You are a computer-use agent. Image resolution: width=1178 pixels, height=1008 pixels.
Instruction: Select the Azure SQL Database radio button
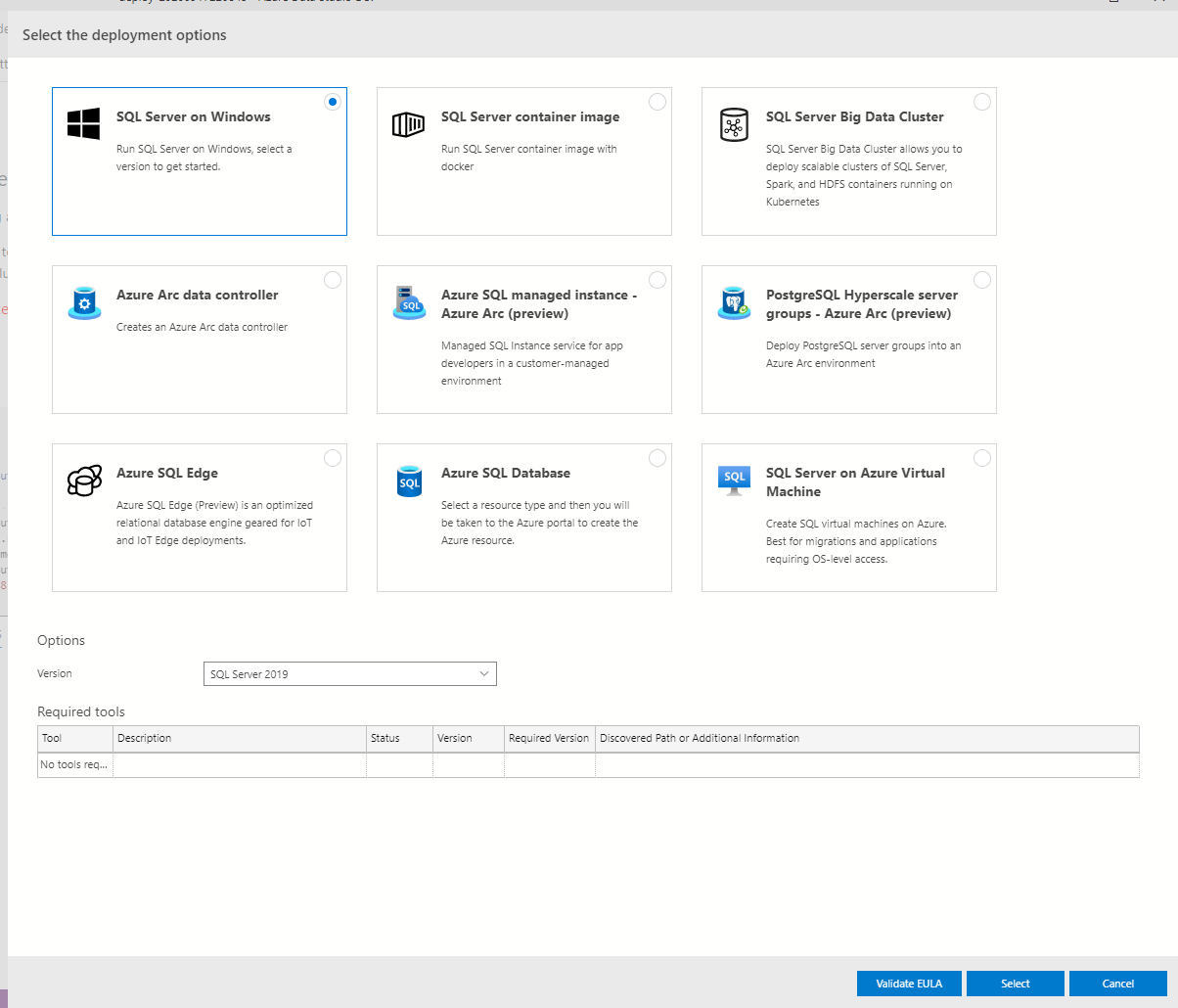[x=657, y=458]
